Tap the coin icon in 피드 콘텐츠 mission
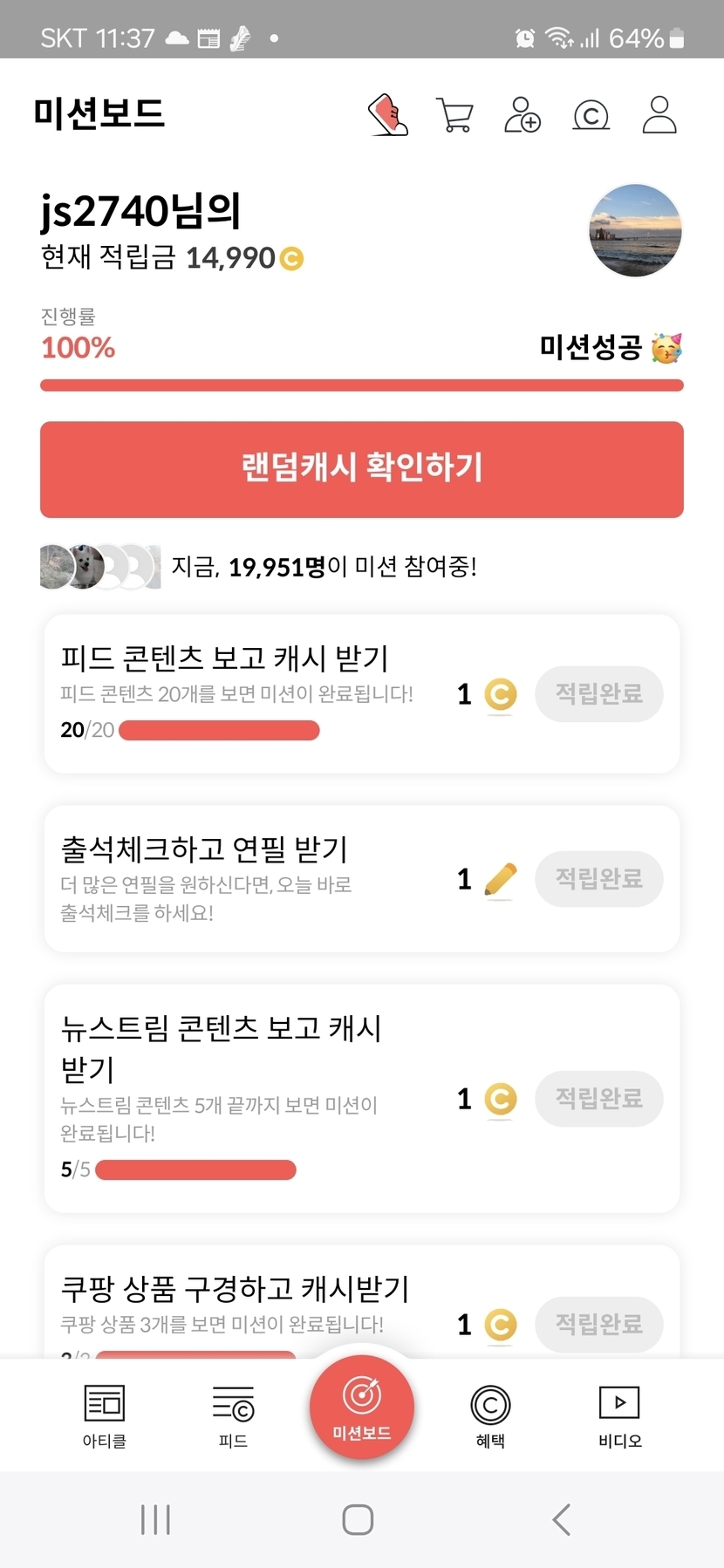Screen dimensions: 724x1568 tap(500, 694)
